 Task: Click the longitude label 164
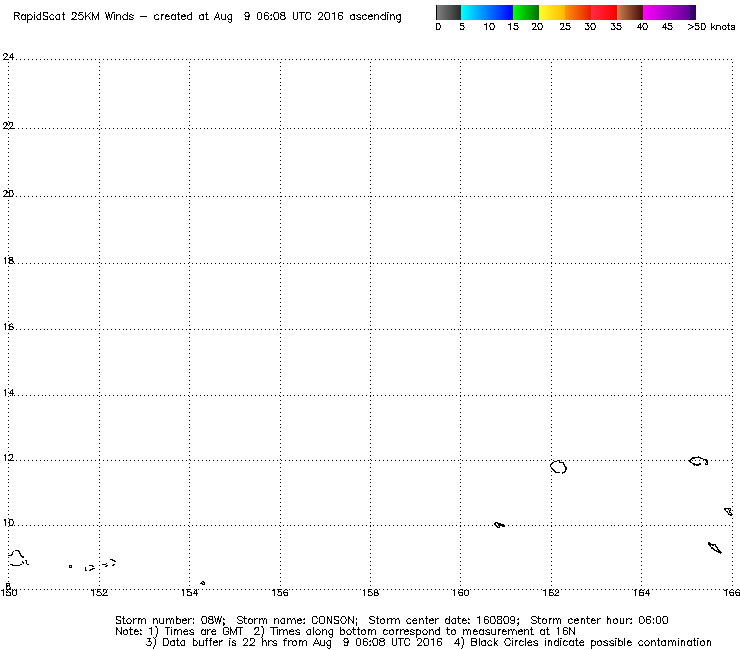pyautogui.click(x=641, y=593)
